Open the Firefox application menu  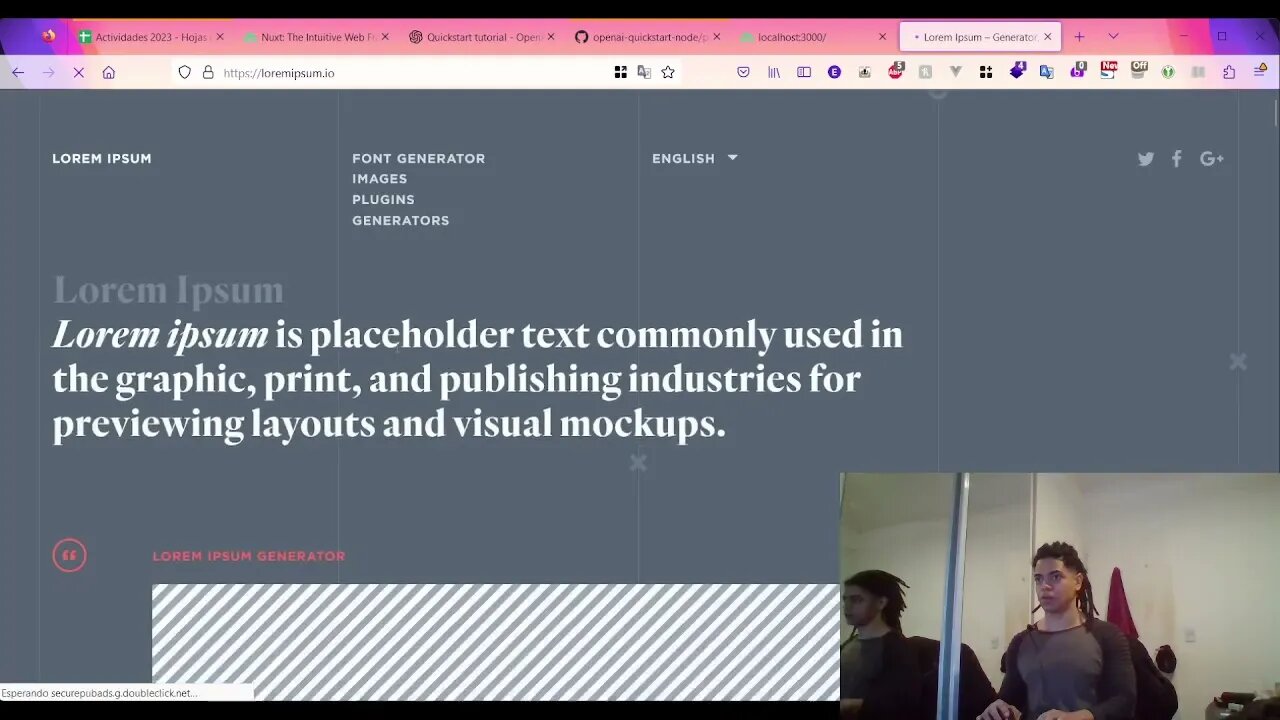1260,72
